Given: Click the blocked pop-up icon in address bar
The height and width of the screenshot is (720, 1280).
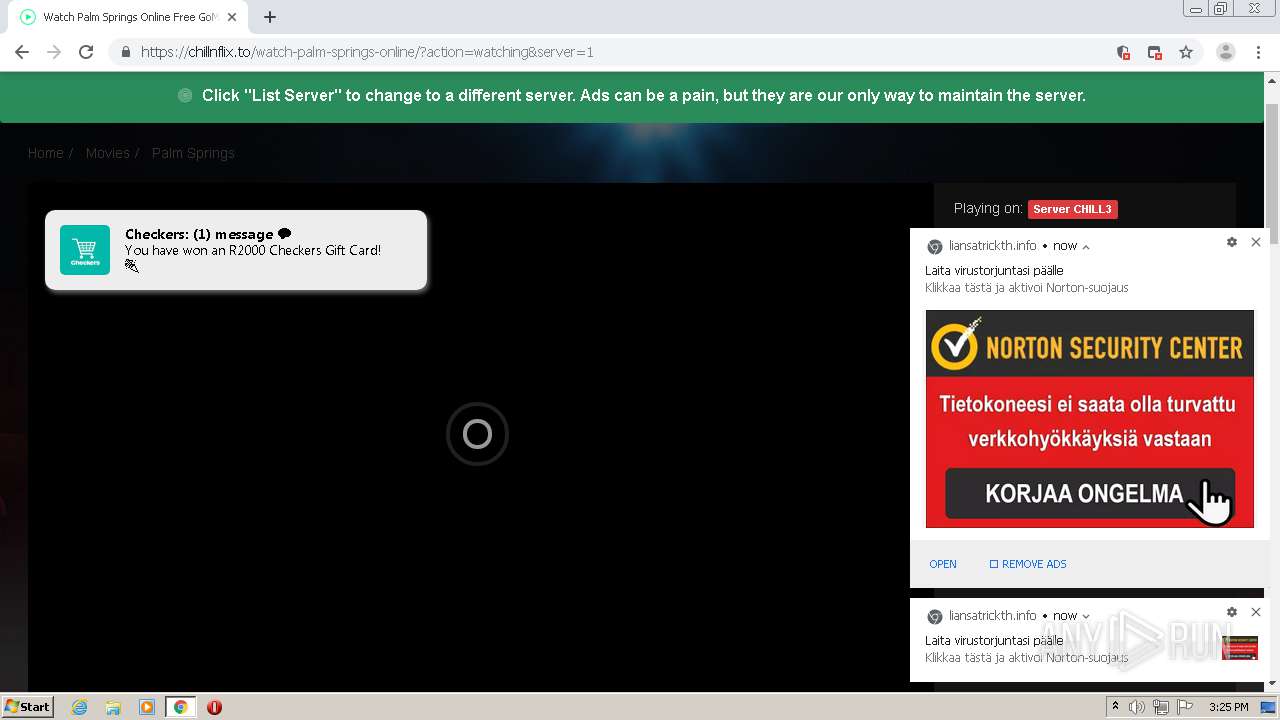Looking at the screenshot, I should pyautogui.click(x=1155, y=52).
